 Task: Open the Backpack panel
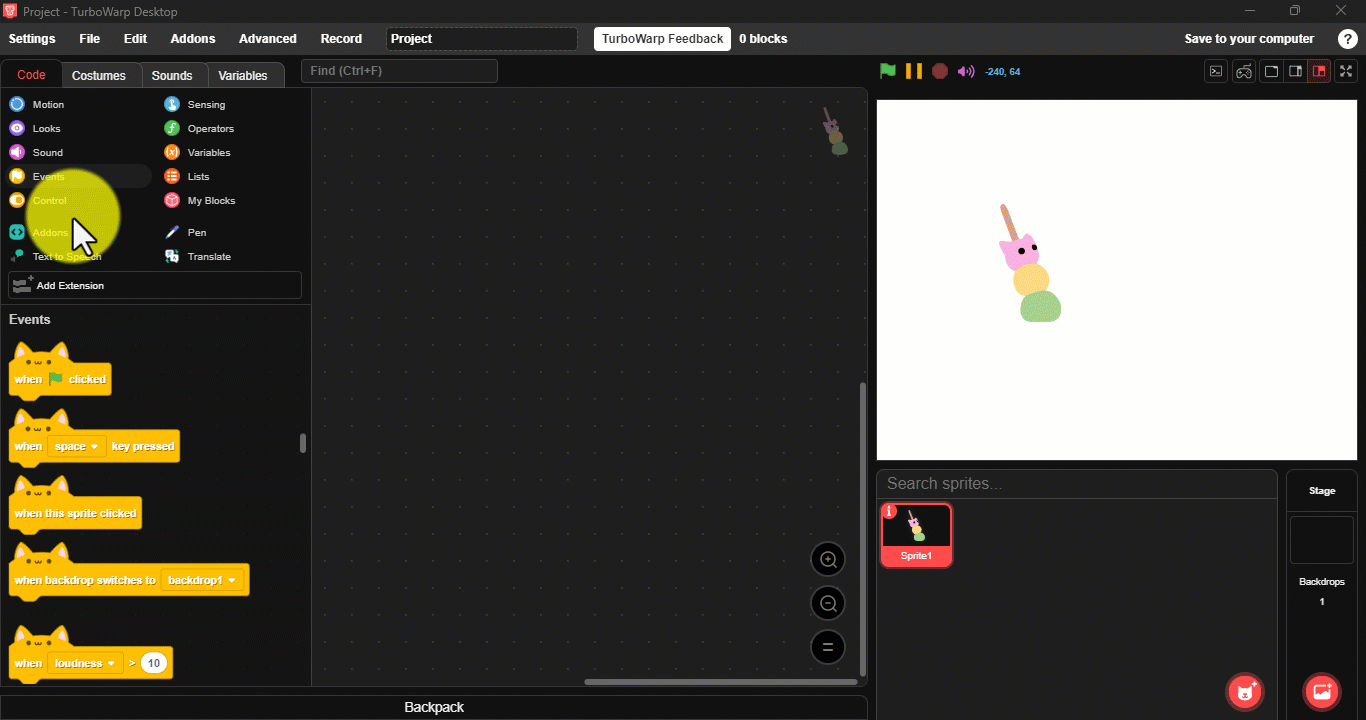point(434,707)
